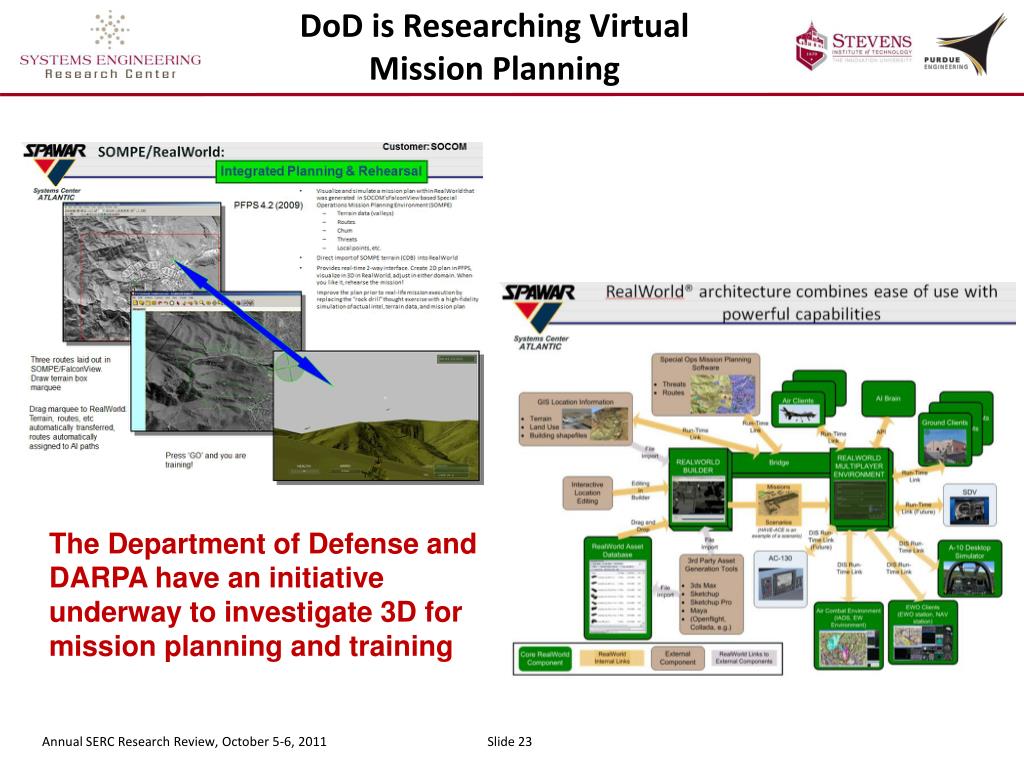Click the REALWORLD BUILDER component
Screen dimensions: 1024x768
tap(698, 490)
